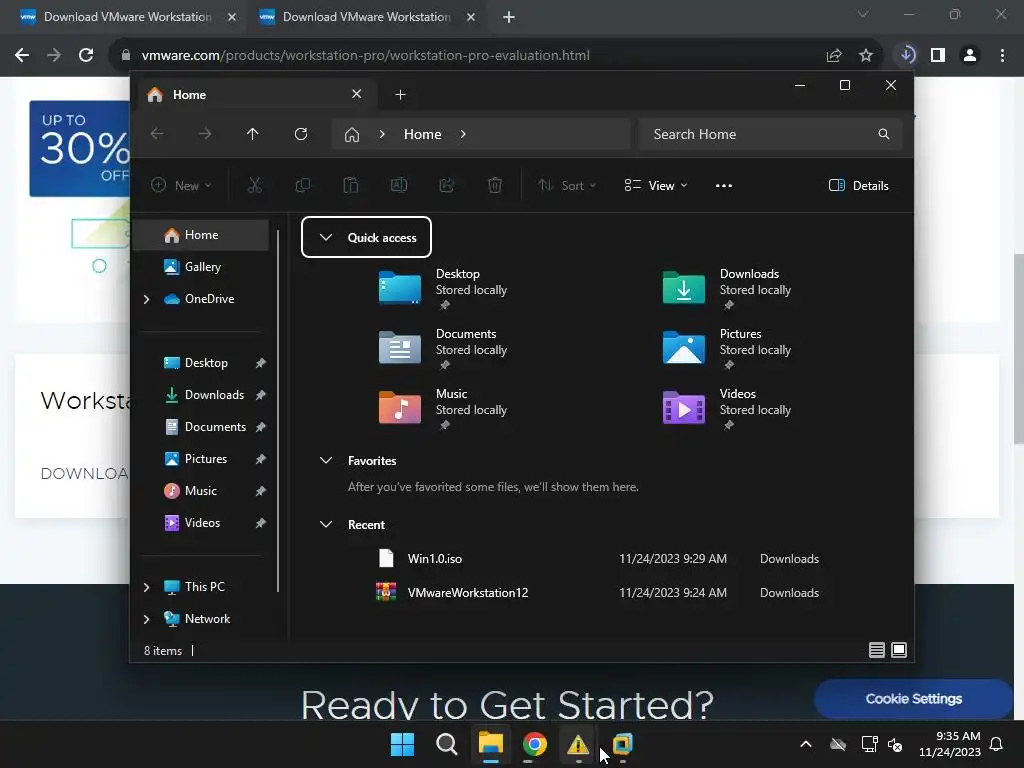Unpin Downloads in the Explorer sidebar

tap(261, 395)
